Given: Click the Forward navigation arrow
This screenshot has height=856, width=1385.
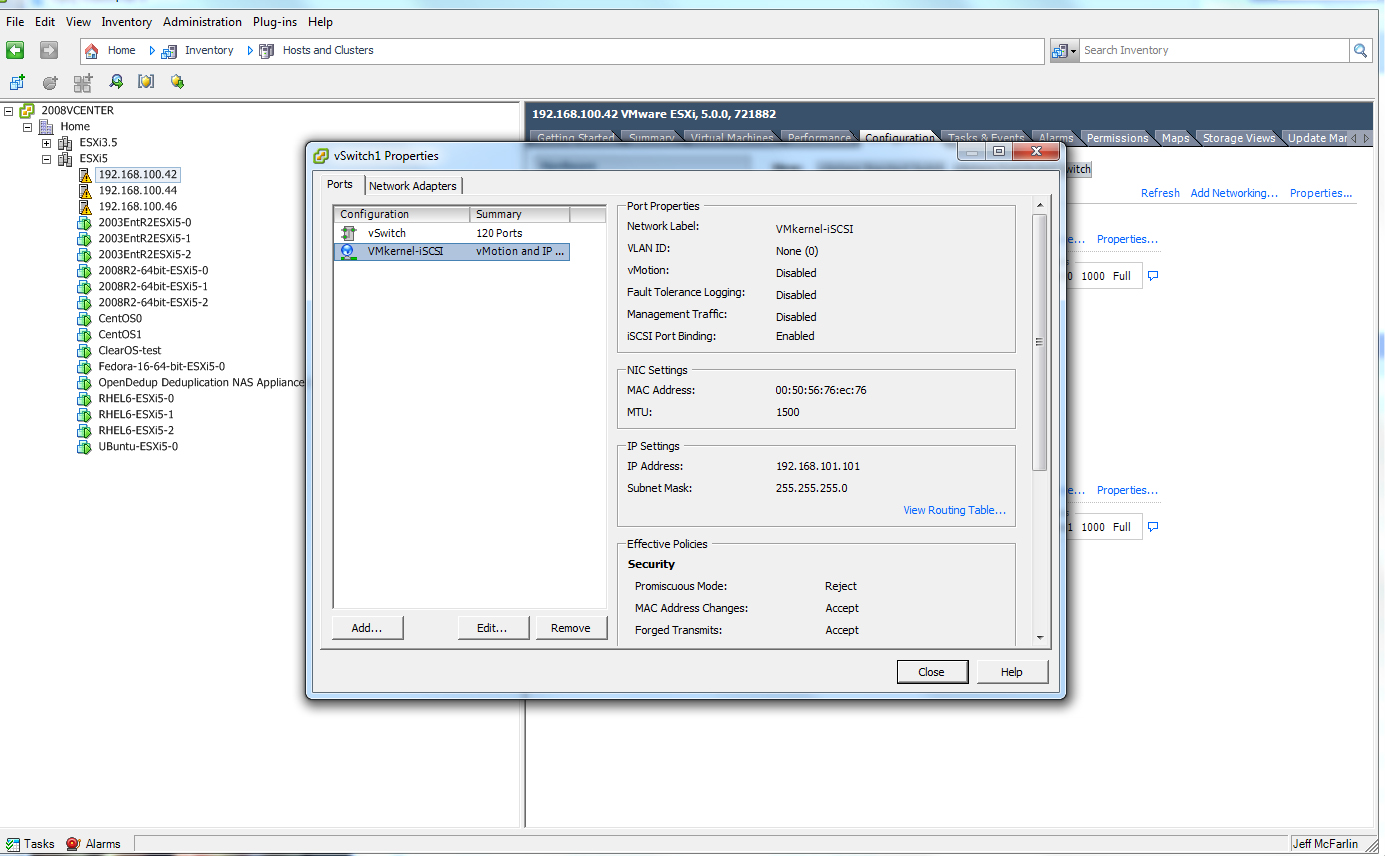Looking at the screenshot, I should [48, 50].
